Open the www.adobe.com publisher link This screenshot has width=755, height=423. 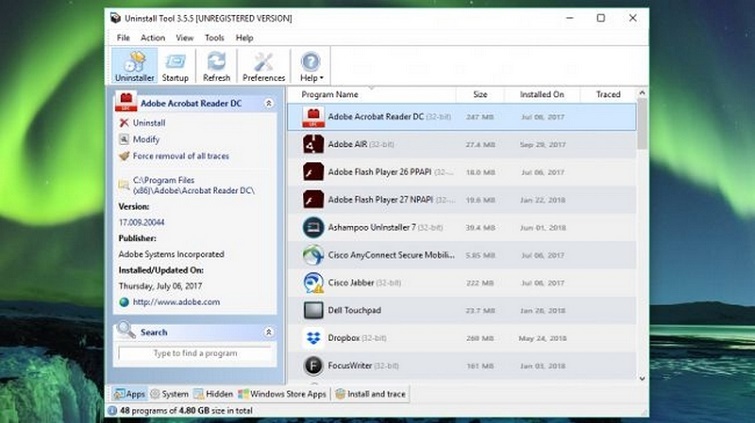(176, 301)
